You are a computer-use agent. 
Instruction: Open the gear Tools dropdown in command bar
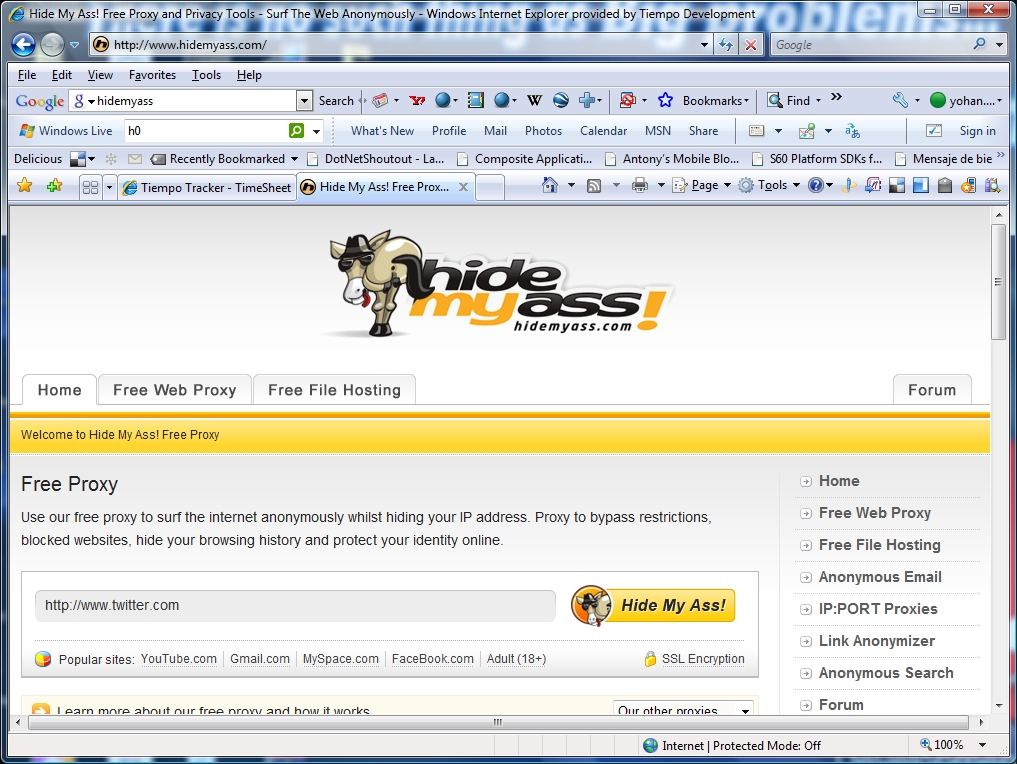pyautogui.click(x=769, y=185)
